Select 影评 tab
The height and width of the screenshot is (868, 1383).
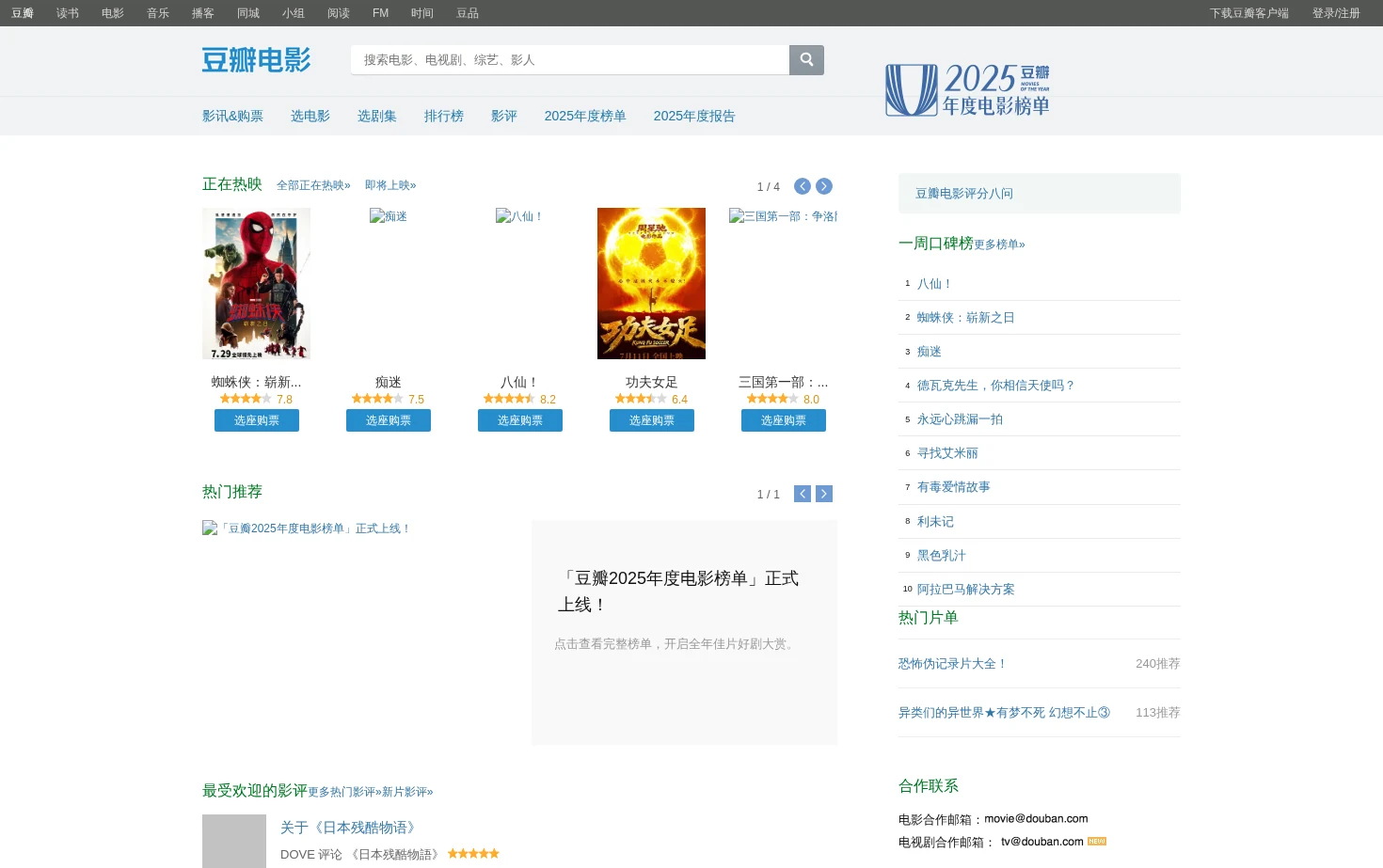pos(504,116)
